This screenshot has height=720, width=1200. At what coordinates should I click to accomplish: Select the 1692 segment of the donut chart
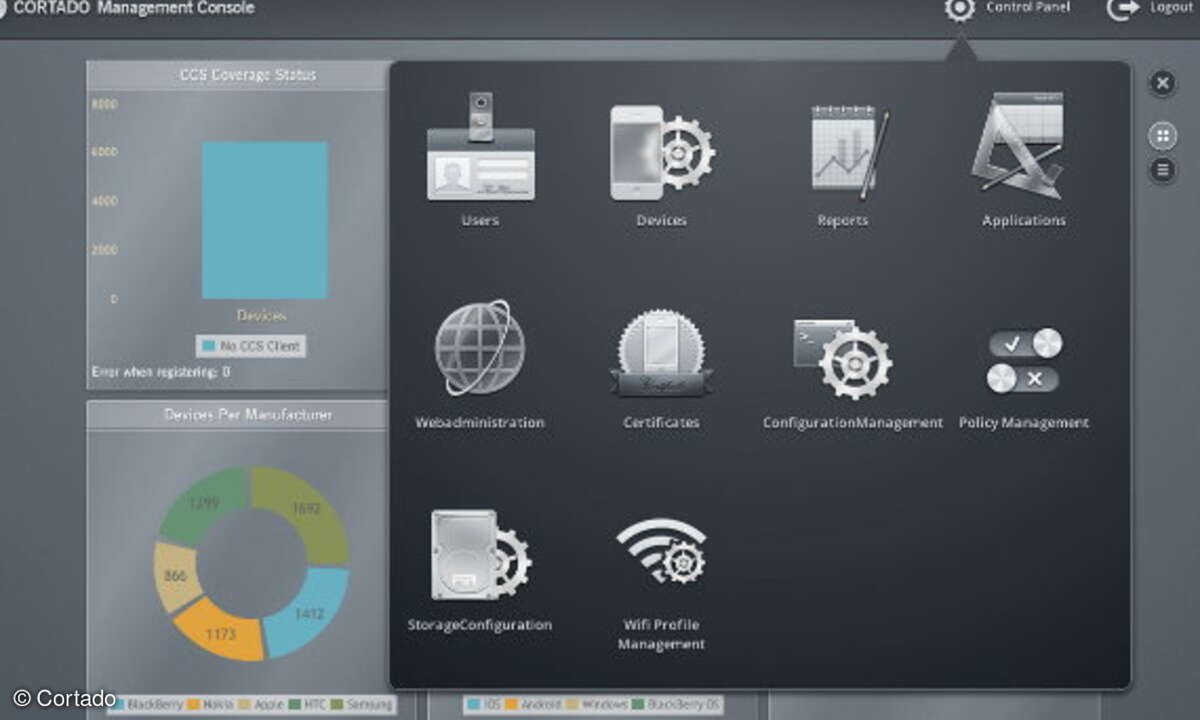click(x=304, y=510)
